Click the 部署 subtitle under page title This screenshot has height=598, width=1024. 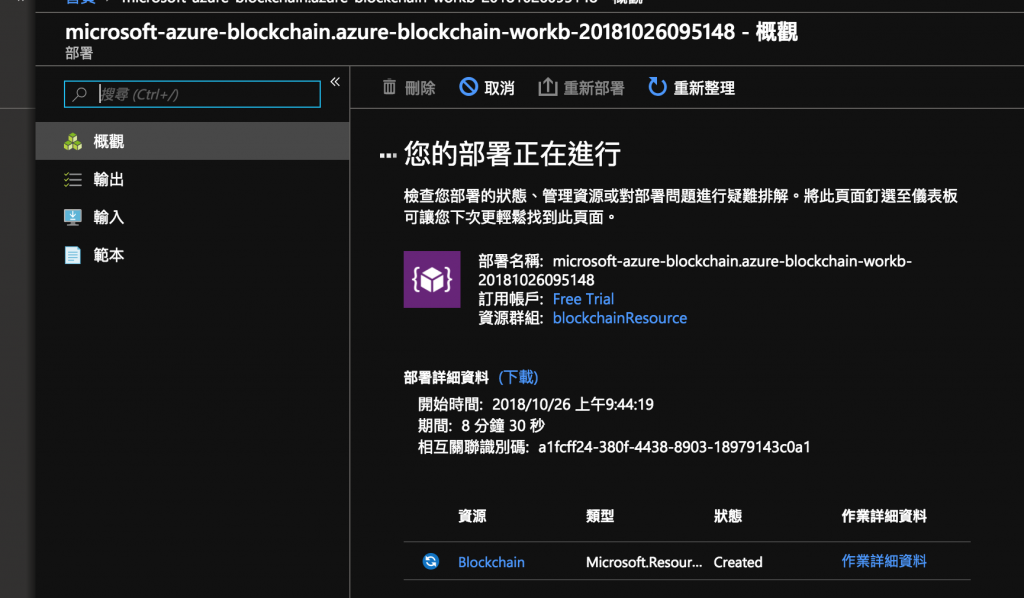pyautogui.click(x=79, y=54)
